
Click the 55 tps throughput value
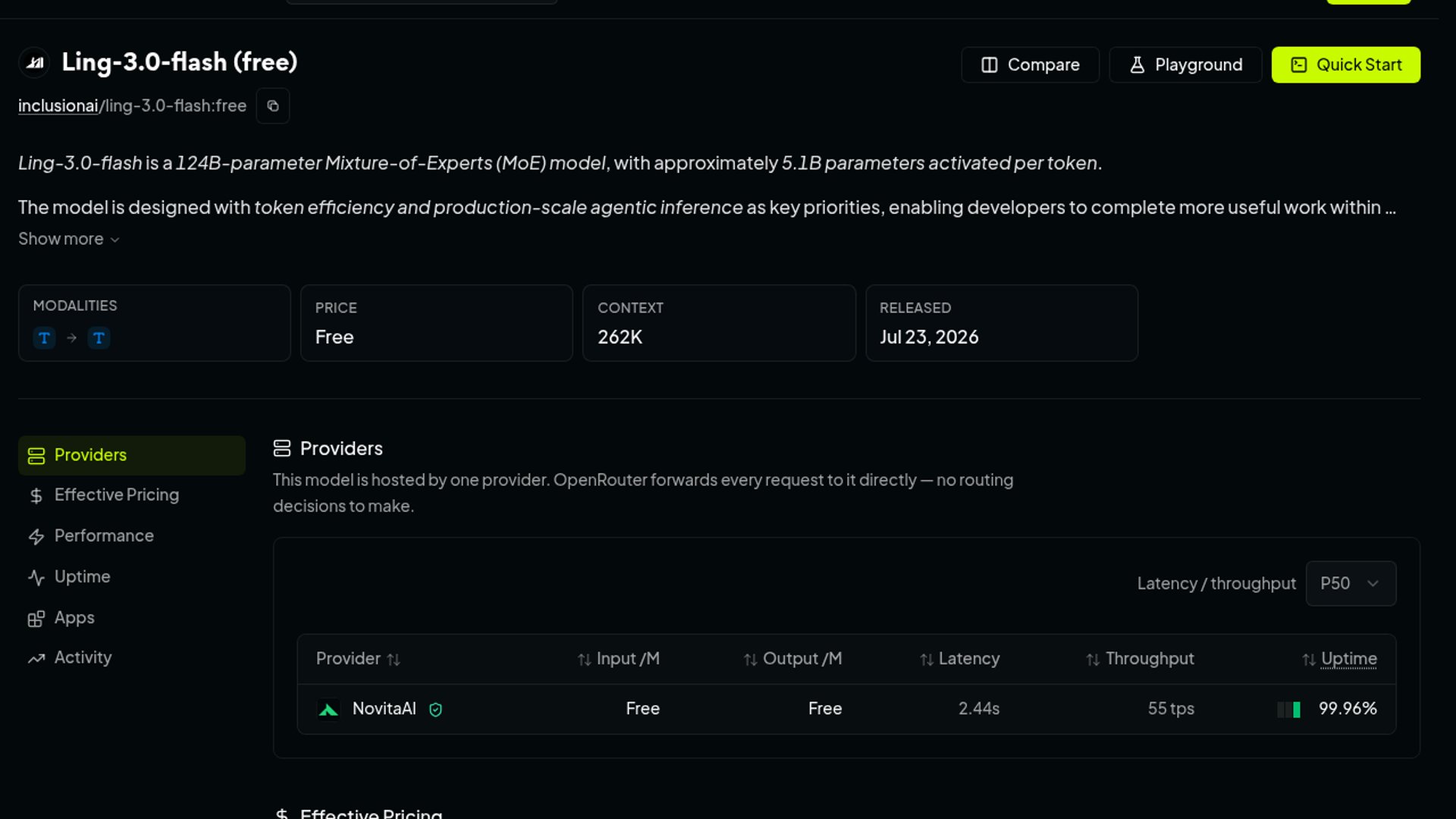[1171, 709]
